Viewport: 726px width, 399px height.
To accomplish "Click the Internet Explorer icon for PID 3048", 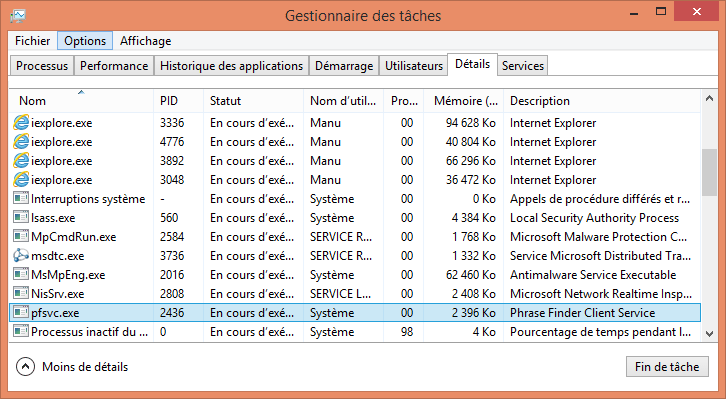I will point(21,180).
